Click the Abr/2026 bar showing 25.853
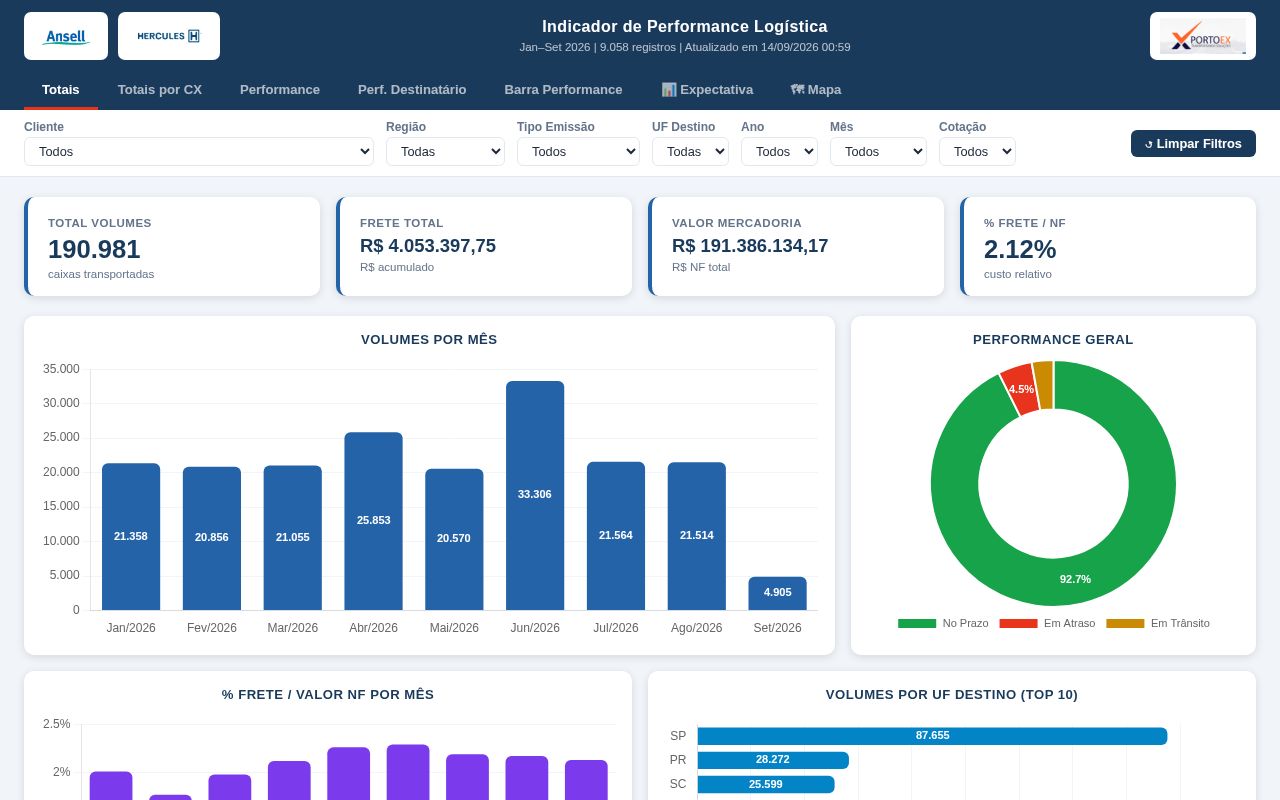The width and height of the screenshot is (1280, 800). click(x=373, y=521)
